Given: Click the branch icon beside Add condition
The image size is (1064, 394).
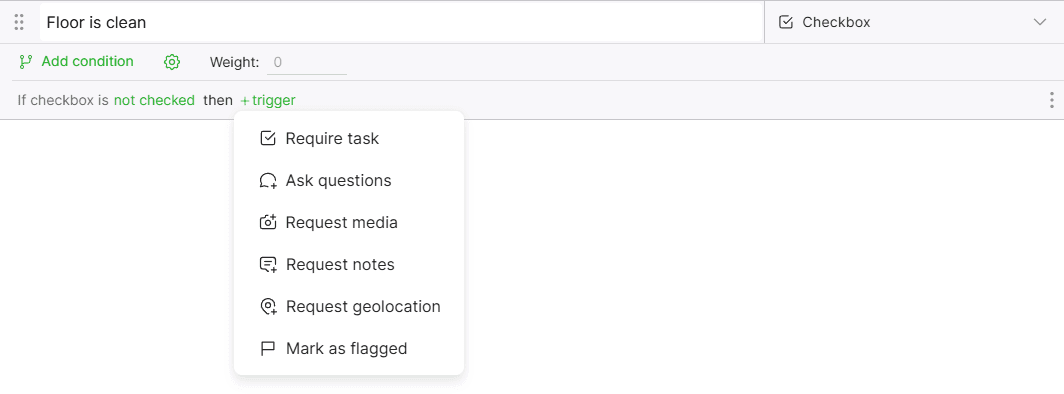Looking at the screenshot, I should pos(26,62).
